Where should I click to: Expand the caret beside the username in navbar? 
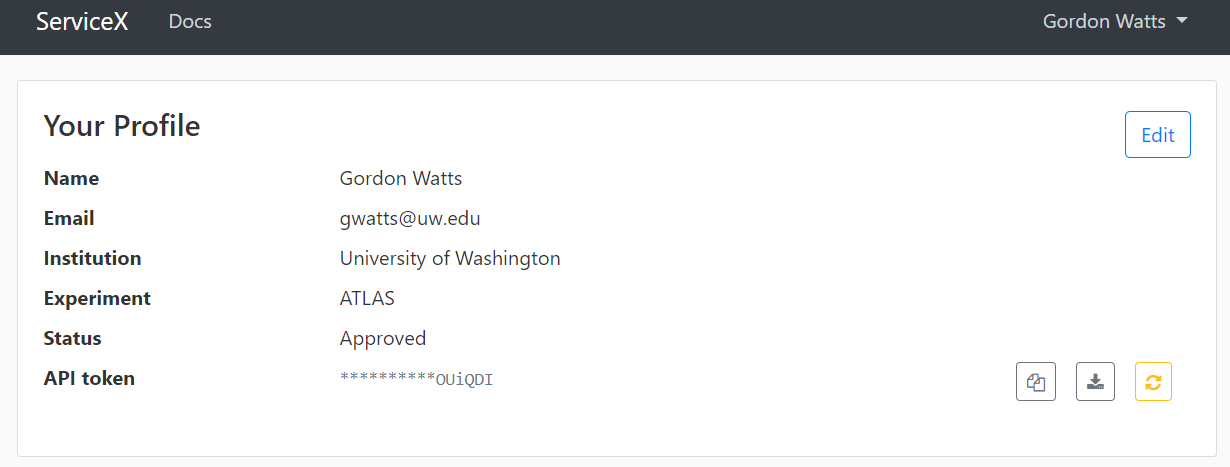click(x=1182, y=21)
